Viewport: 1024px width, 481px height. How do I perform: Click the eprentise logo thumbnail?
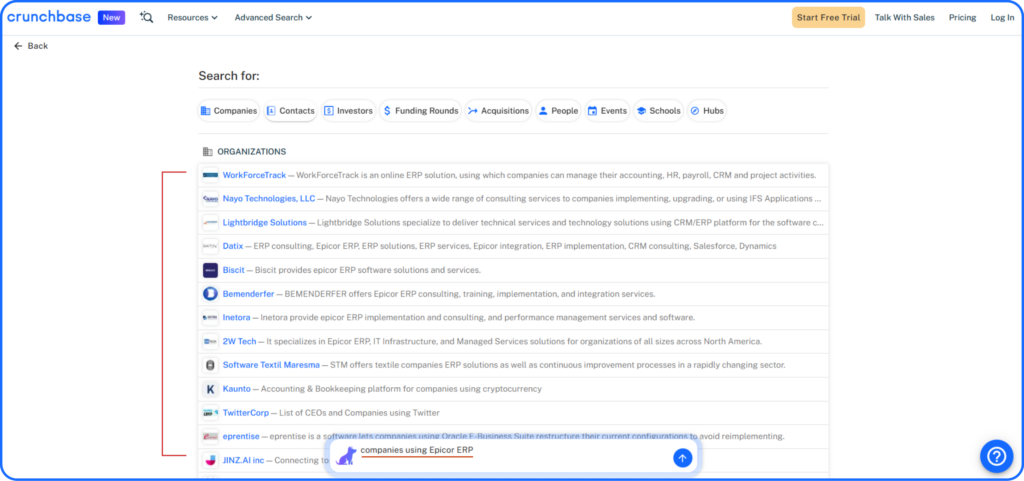210,436
